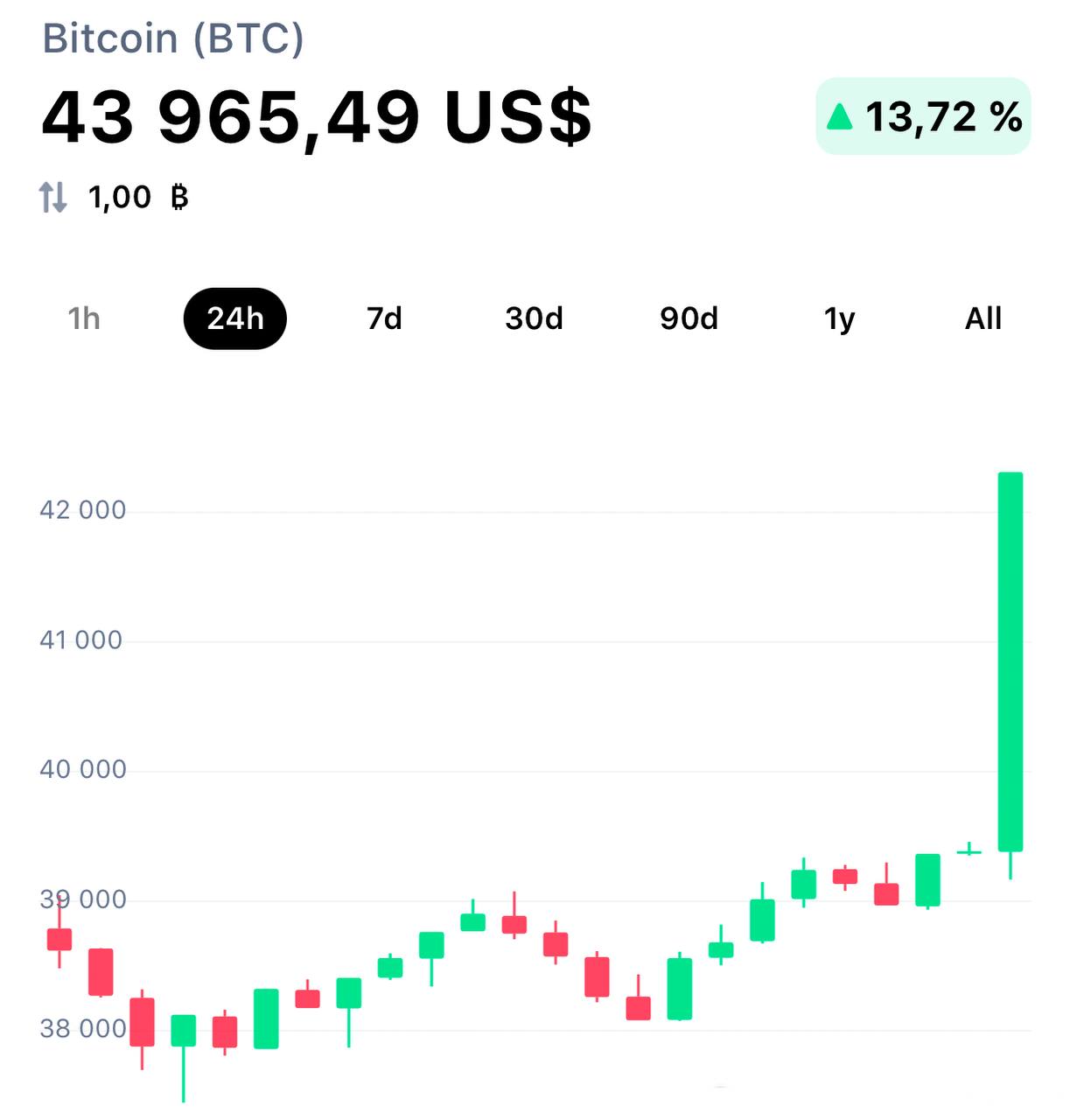Click the 42 000 axis label
Viewport: 1070px width, 1120px height.
tap(83, 510)
